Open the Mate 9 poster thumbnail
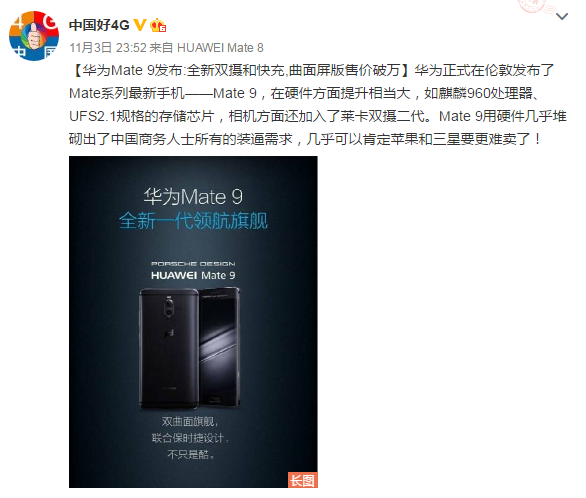 [193, 322]
